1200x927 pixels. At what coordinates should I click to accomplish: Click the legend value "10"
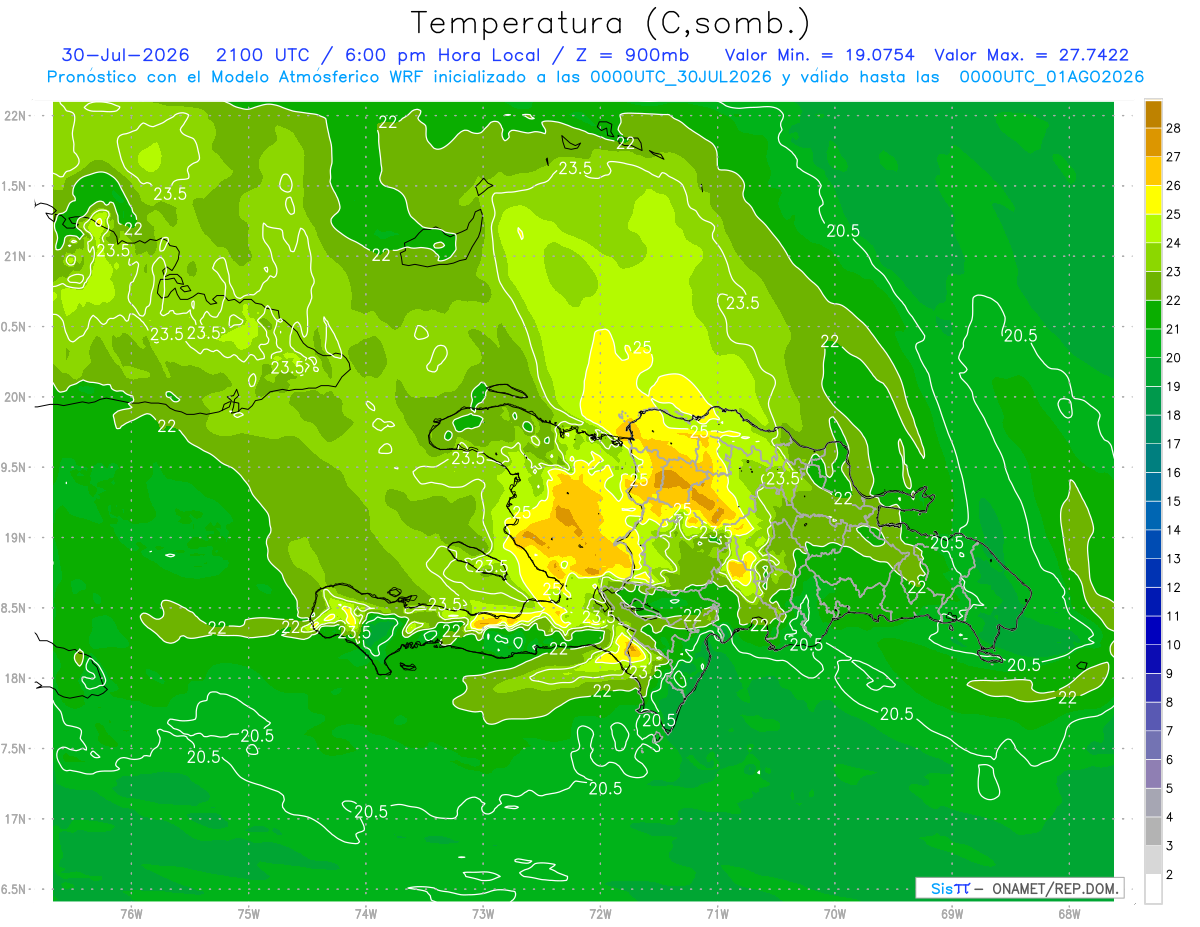(x=1174, y=645)
